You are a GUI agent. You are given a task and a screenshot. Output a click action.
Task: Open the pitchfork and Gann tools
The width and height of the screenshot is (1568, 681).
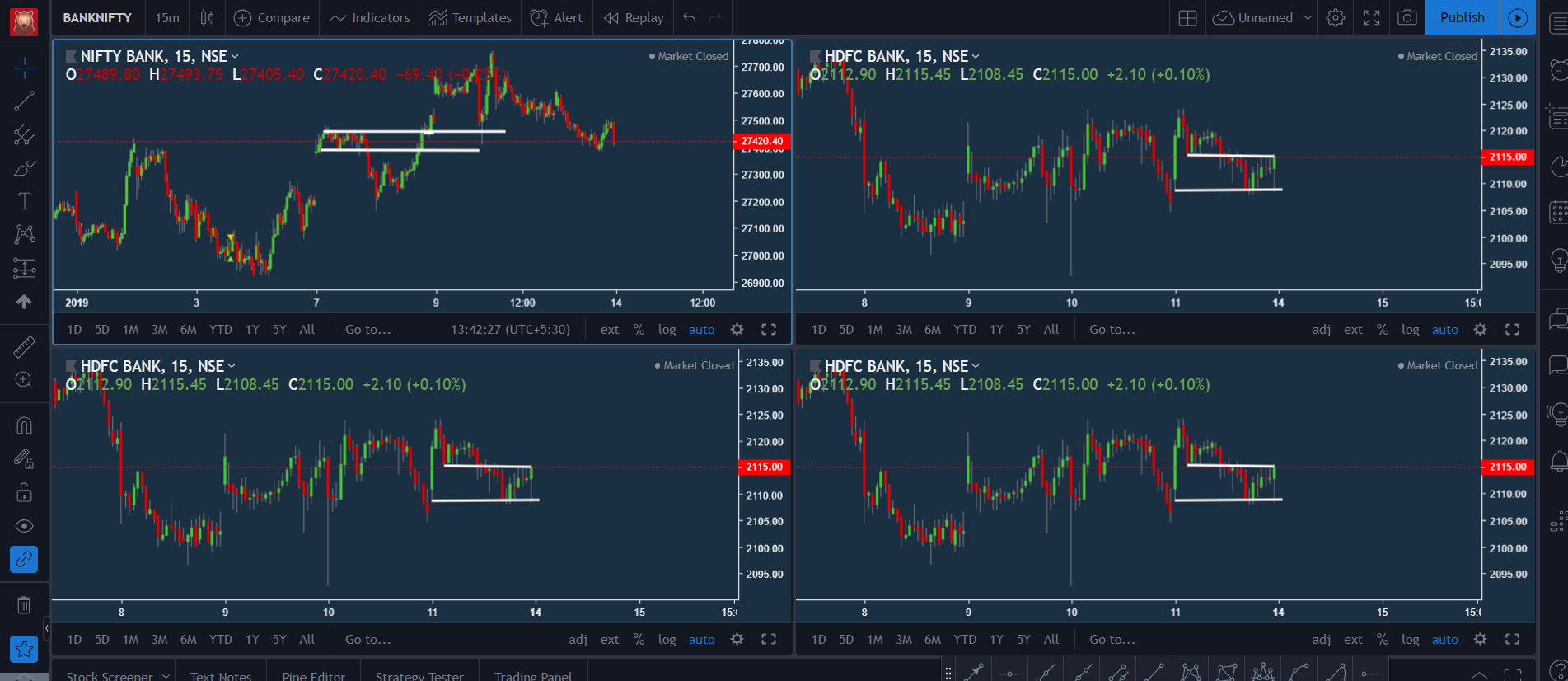24,134
